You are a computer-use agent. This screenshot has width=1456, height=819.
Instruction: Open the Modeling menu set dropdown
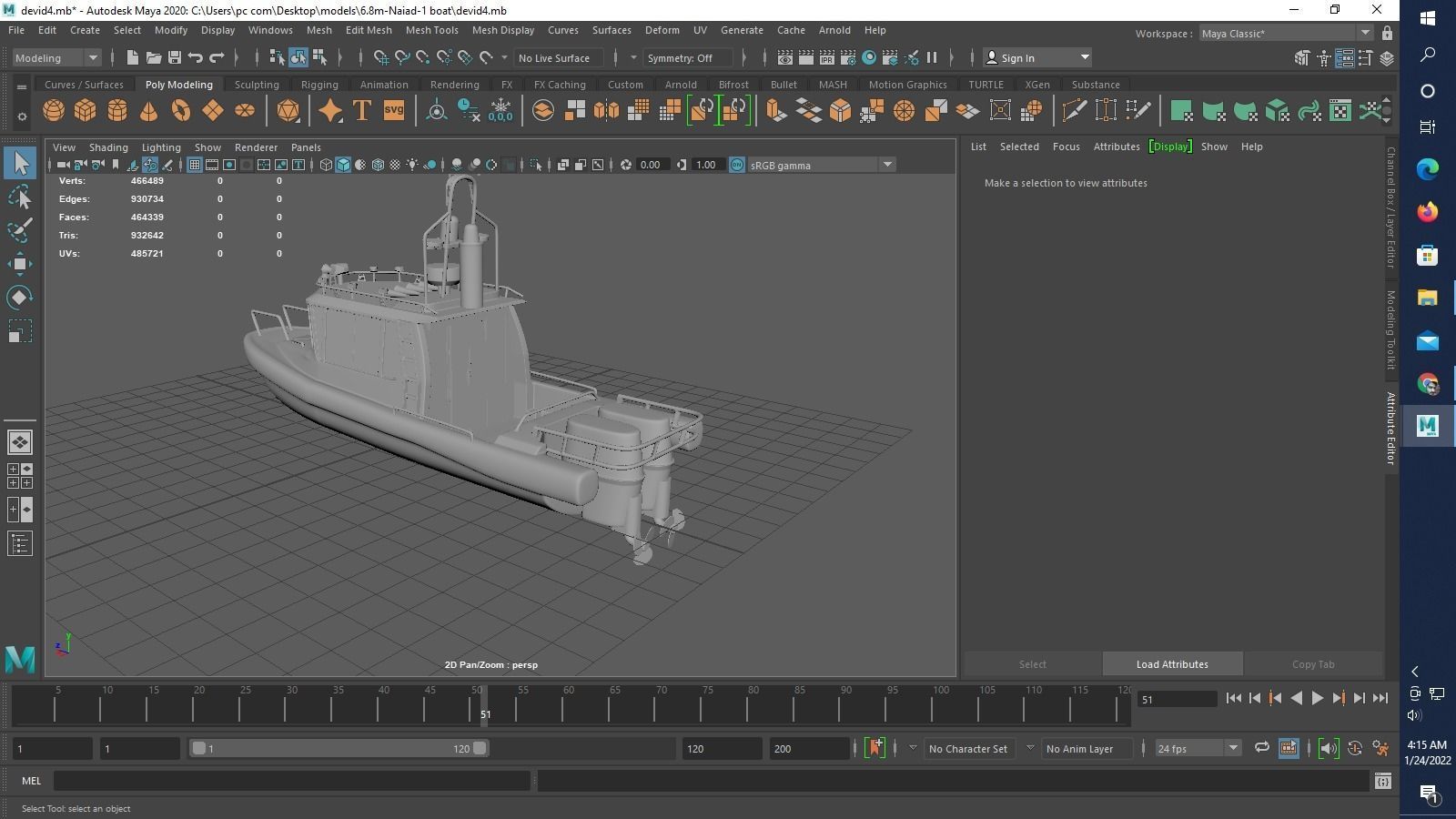(56, 57)
